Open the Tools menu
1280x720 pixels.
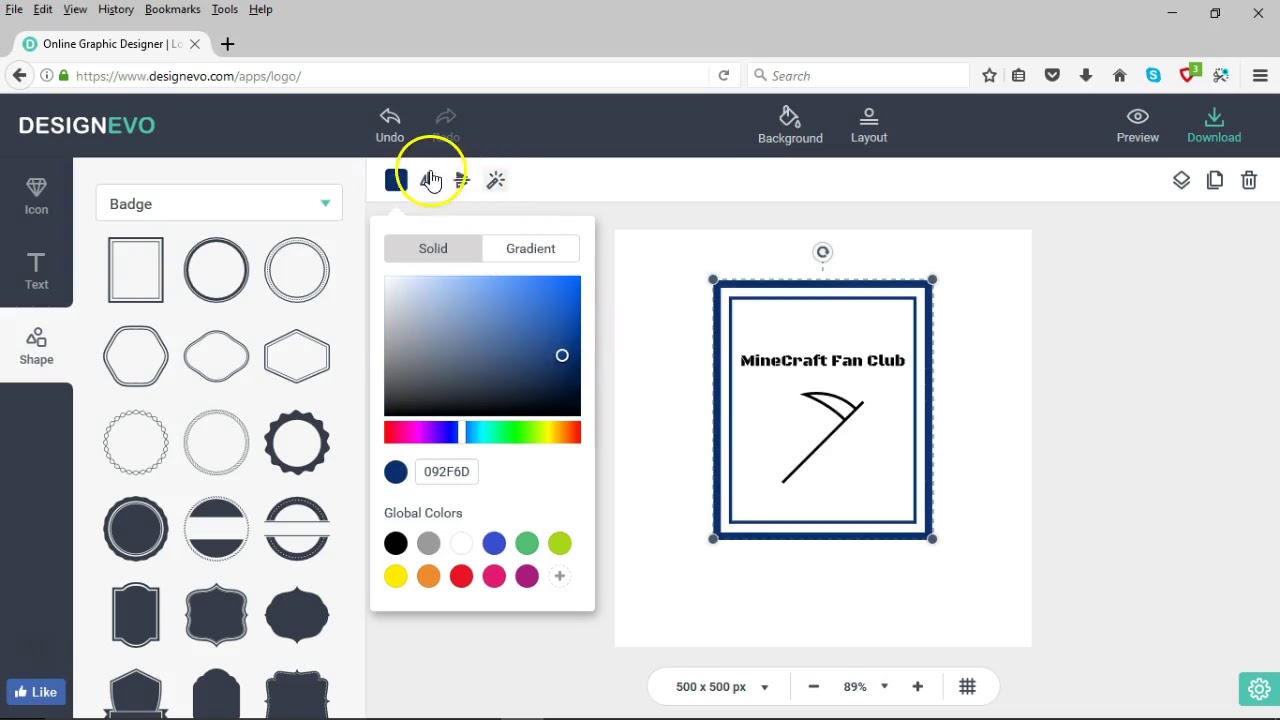(224, 9)
